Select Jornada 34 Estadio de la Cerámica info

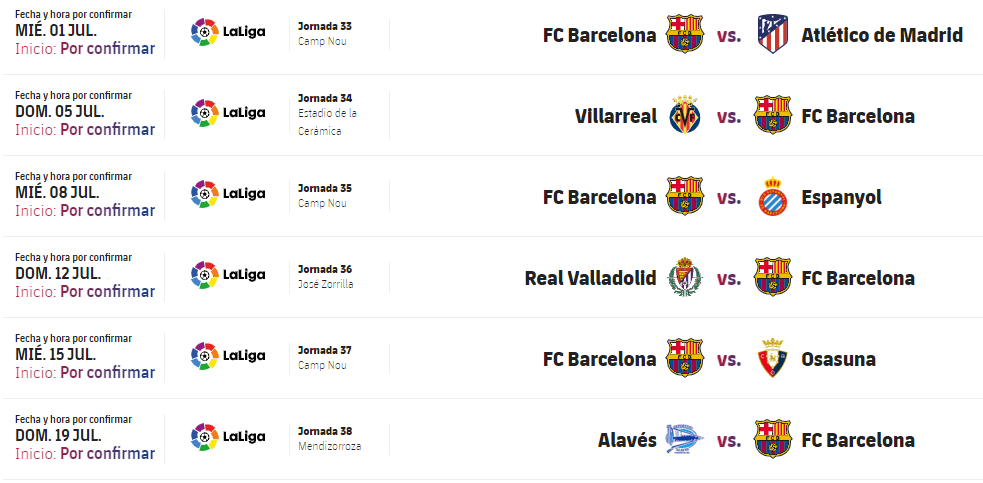(328, 114)
